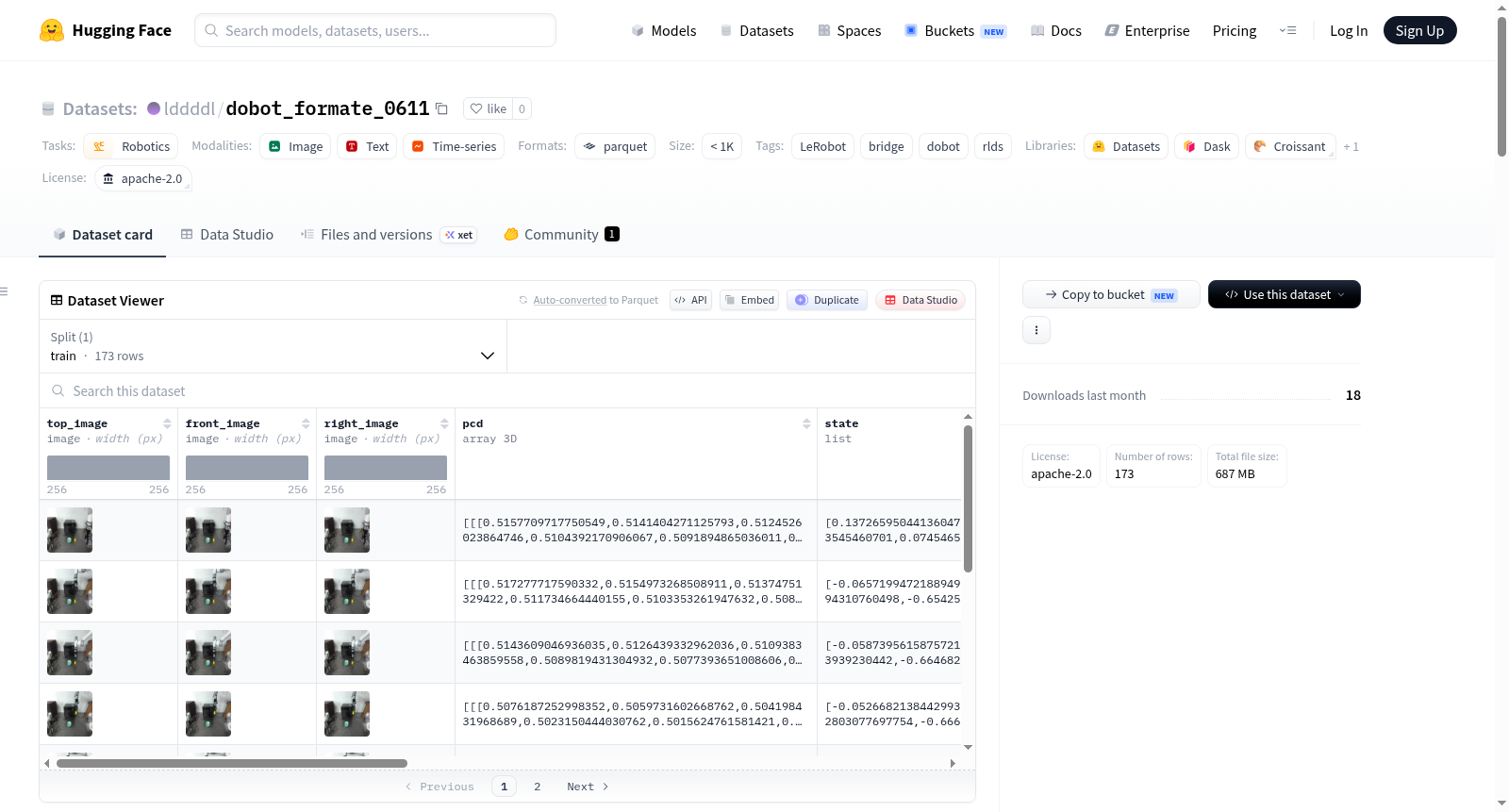Click the Robotics task tag
The height and width of the screenshot is (812, 1509).
coord(131,146)
